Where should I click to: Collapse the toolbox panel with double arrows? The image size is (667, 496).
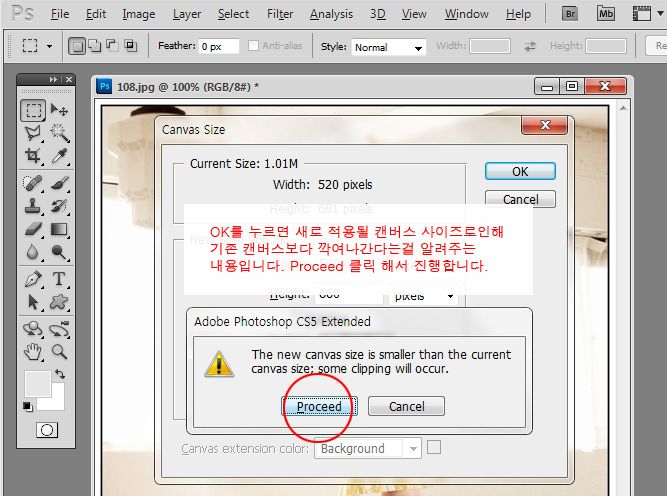53,79
